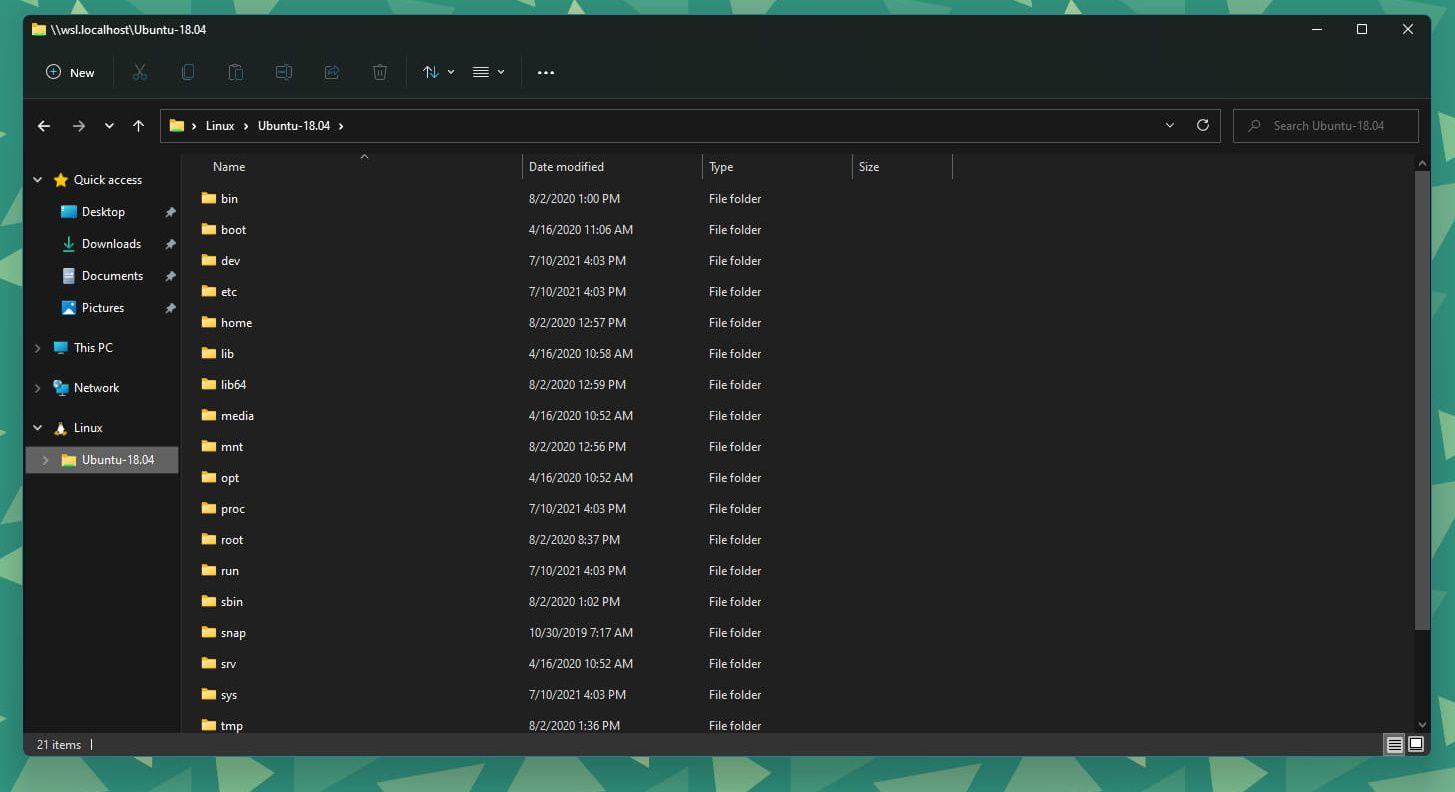The image size is (1455, 792).
Task: Select the etc folder icon
Action: tap(208, 291)
